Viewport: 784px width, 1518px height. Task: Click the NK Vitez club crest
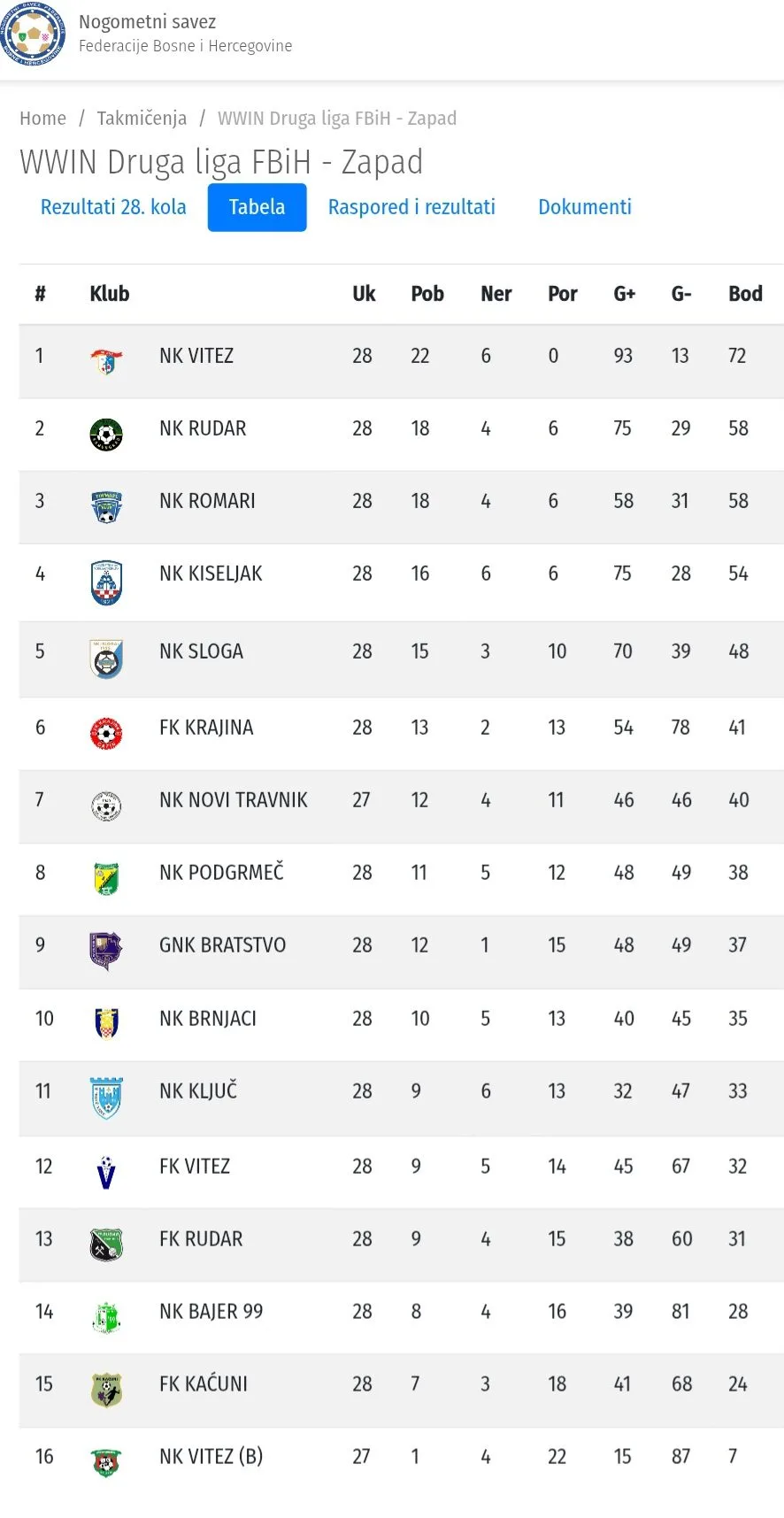click(x=106, y=361)
